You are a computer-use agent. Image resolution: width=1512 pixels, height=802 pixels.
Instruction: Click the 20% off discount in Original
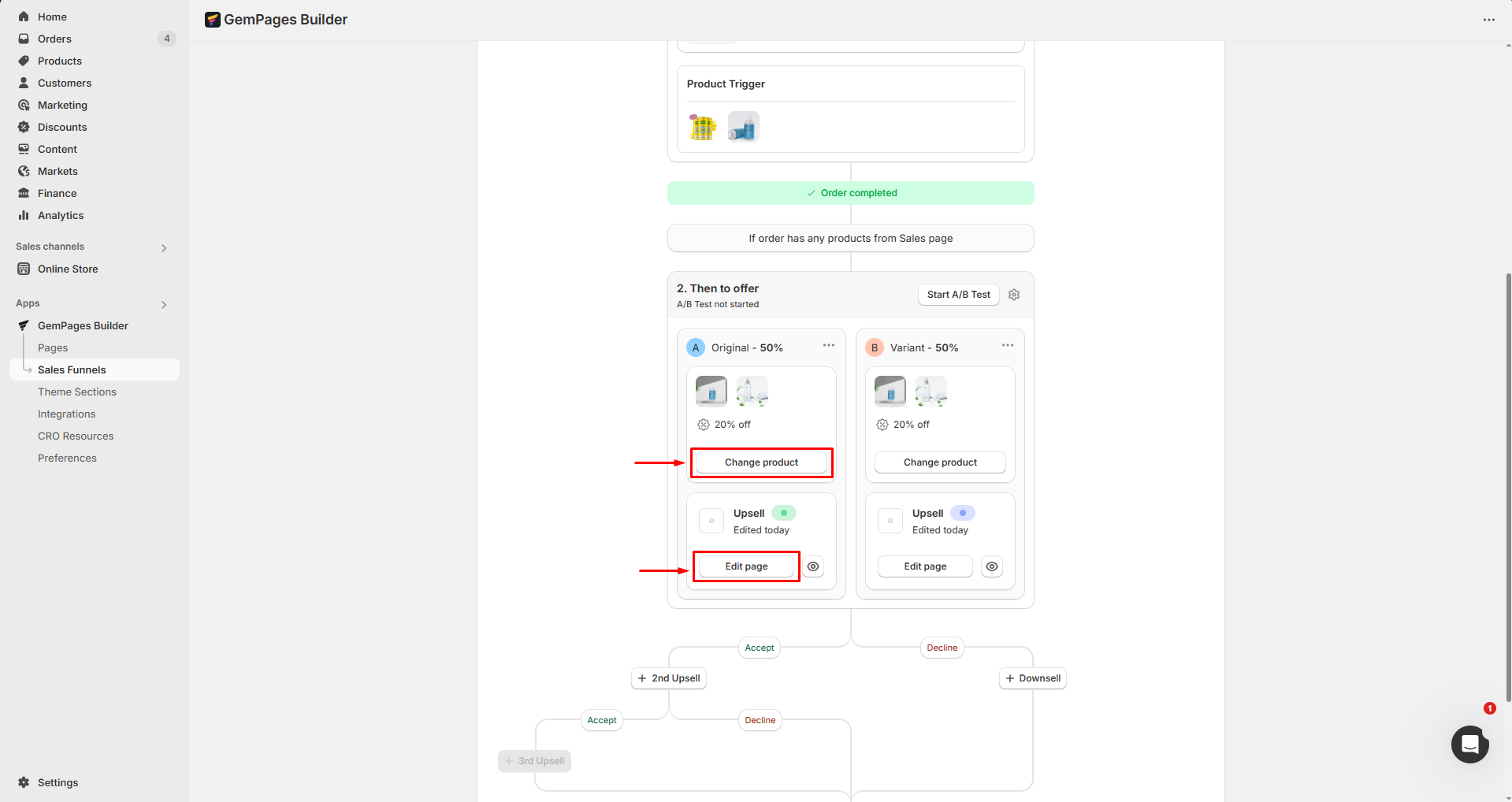pos(724,425)
